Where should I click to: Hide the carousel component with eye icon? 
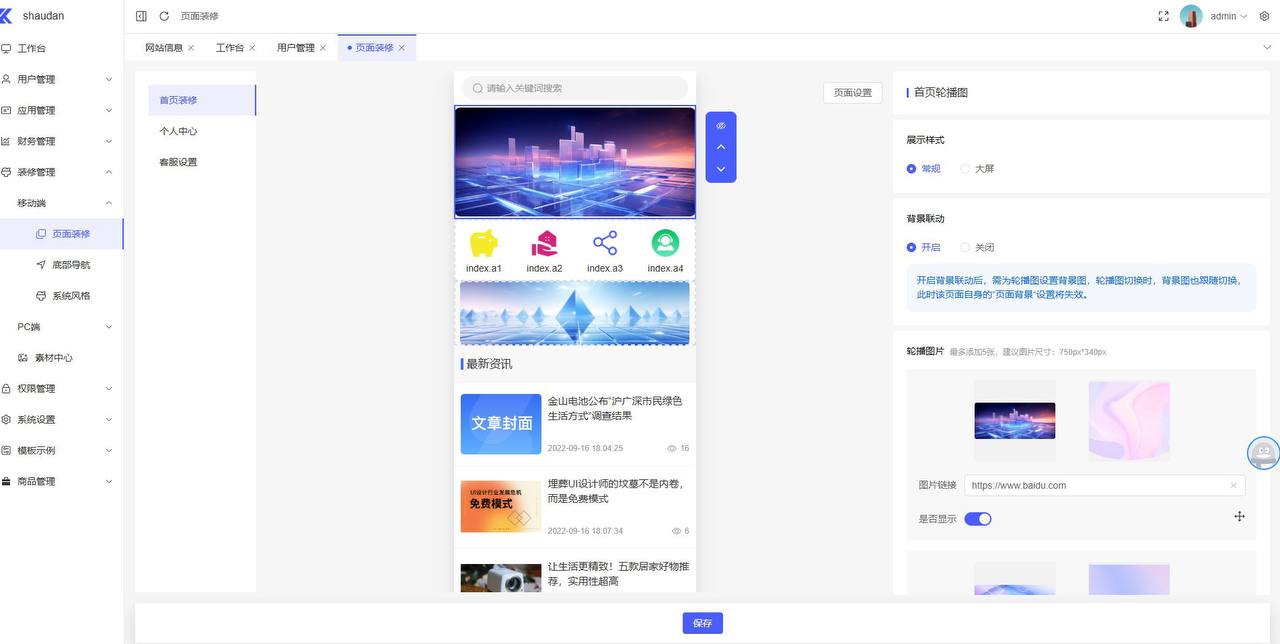[720, 126]
